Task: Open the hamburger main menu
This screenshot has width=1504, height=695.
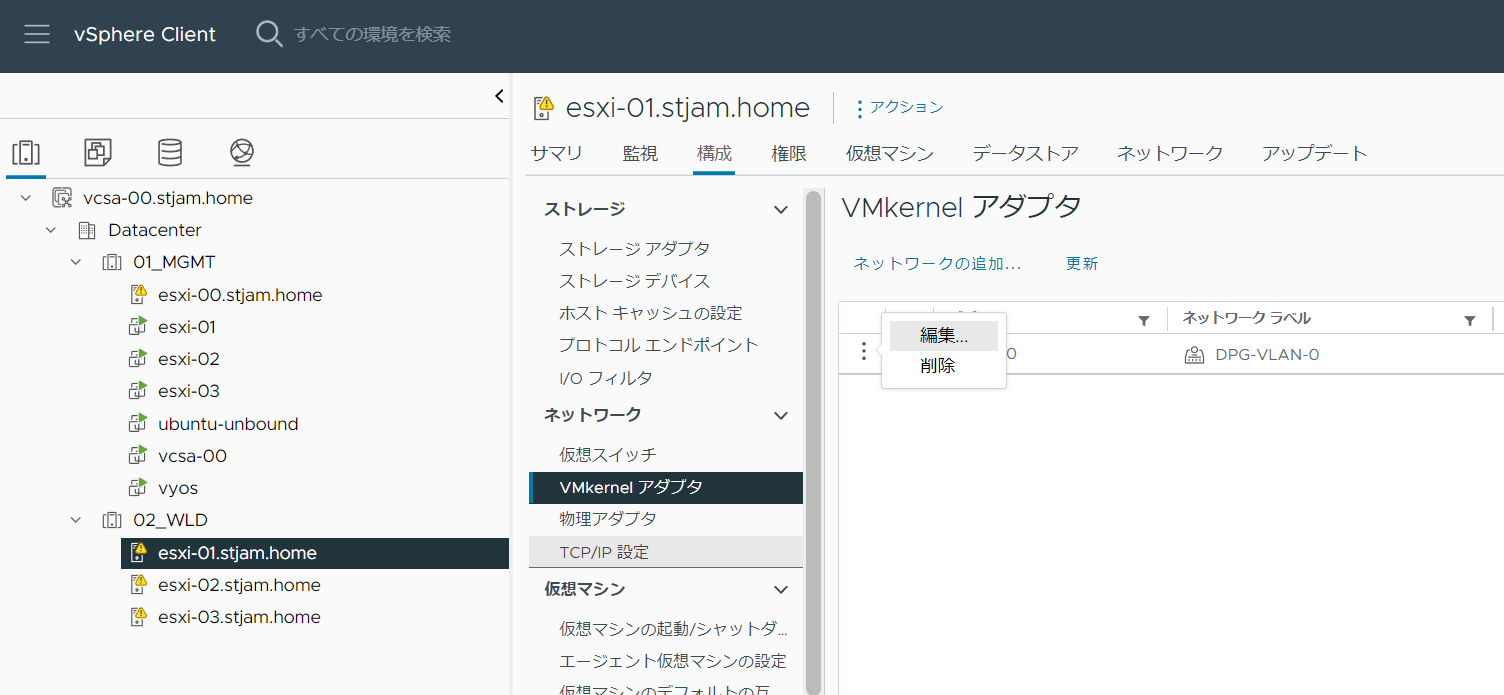Action: 37,34
